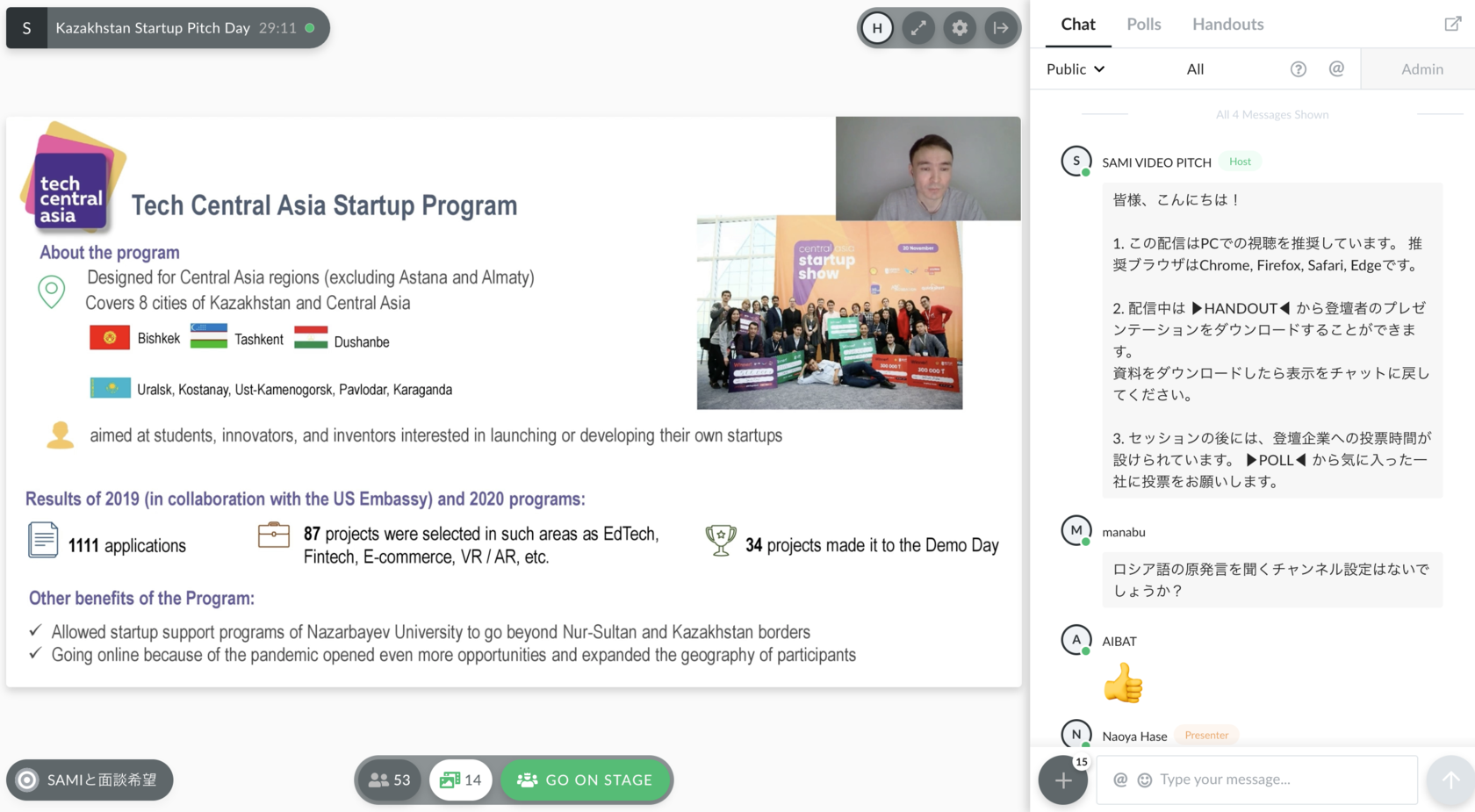The image size is (1475, 812).
Task: Open the emoji picker in message box
Action: click(1145, 780)
